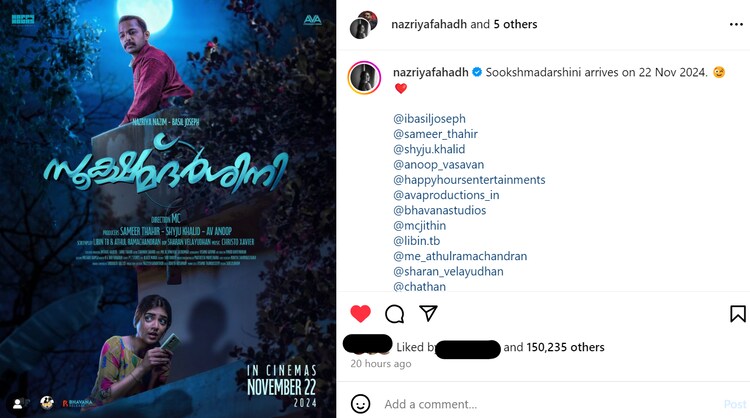
Task: Open the three-dot more options menu
Action: 736,24
